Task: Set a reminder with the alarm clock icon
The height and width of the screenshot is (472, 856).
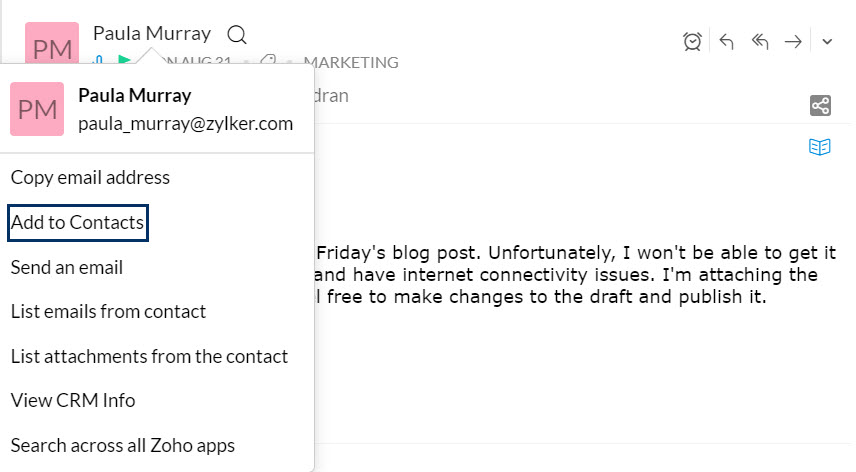Action: click(692, 41)
